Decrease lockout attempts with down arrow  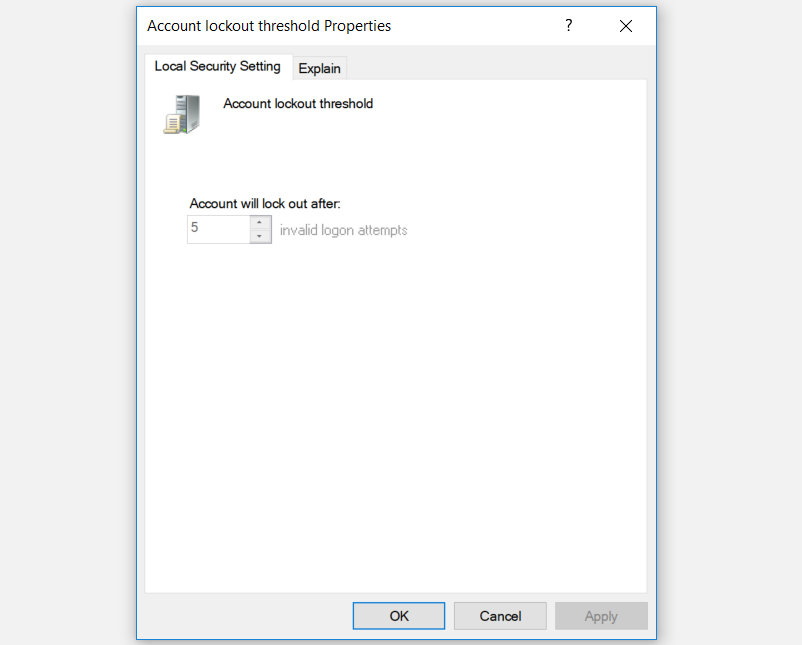click(x=260, y=236)
